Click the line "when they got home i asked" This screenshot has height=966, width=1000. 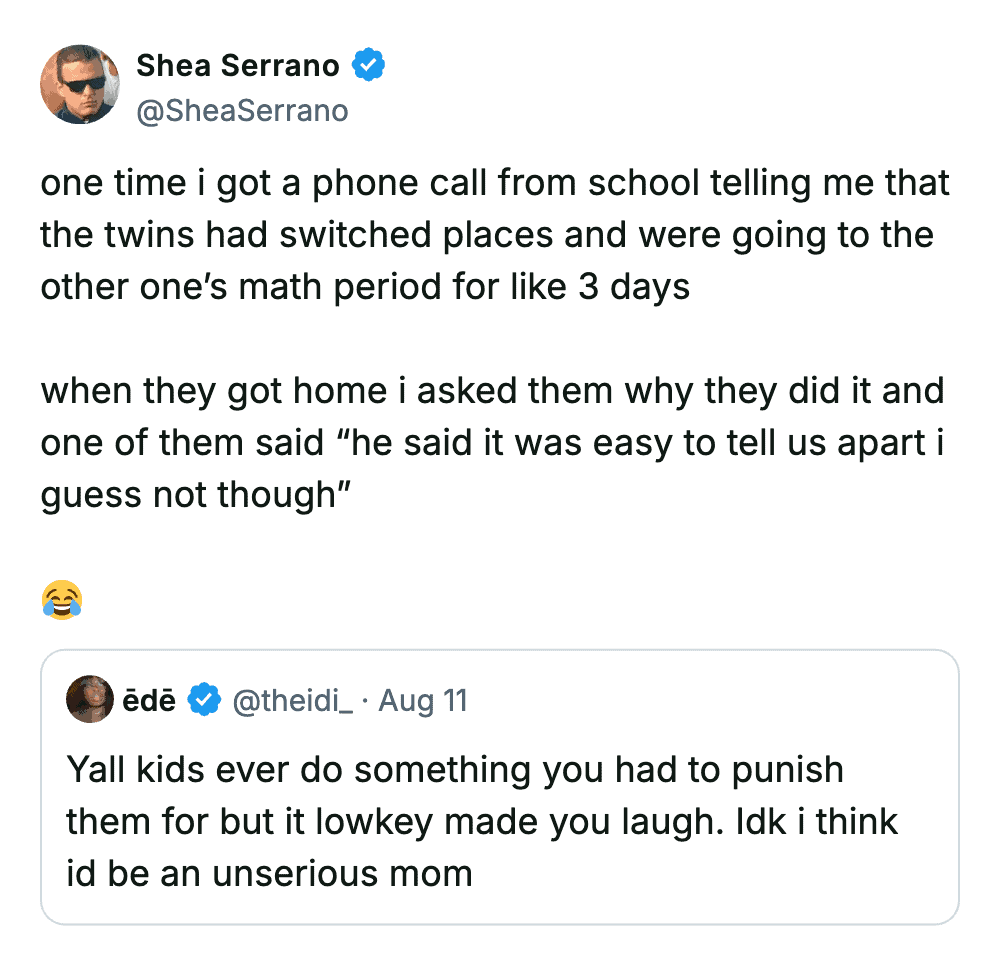tap(492, 391)
